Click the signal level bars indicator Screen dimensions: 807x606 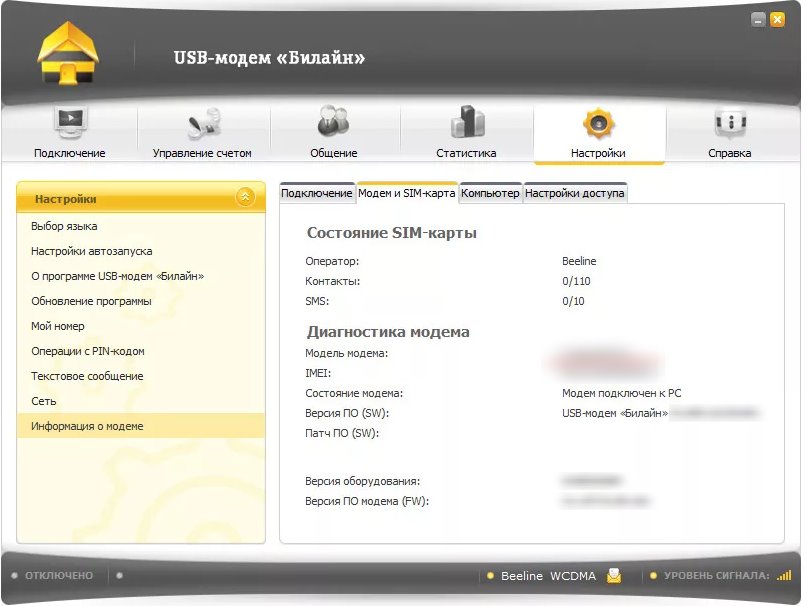(783, 575)
